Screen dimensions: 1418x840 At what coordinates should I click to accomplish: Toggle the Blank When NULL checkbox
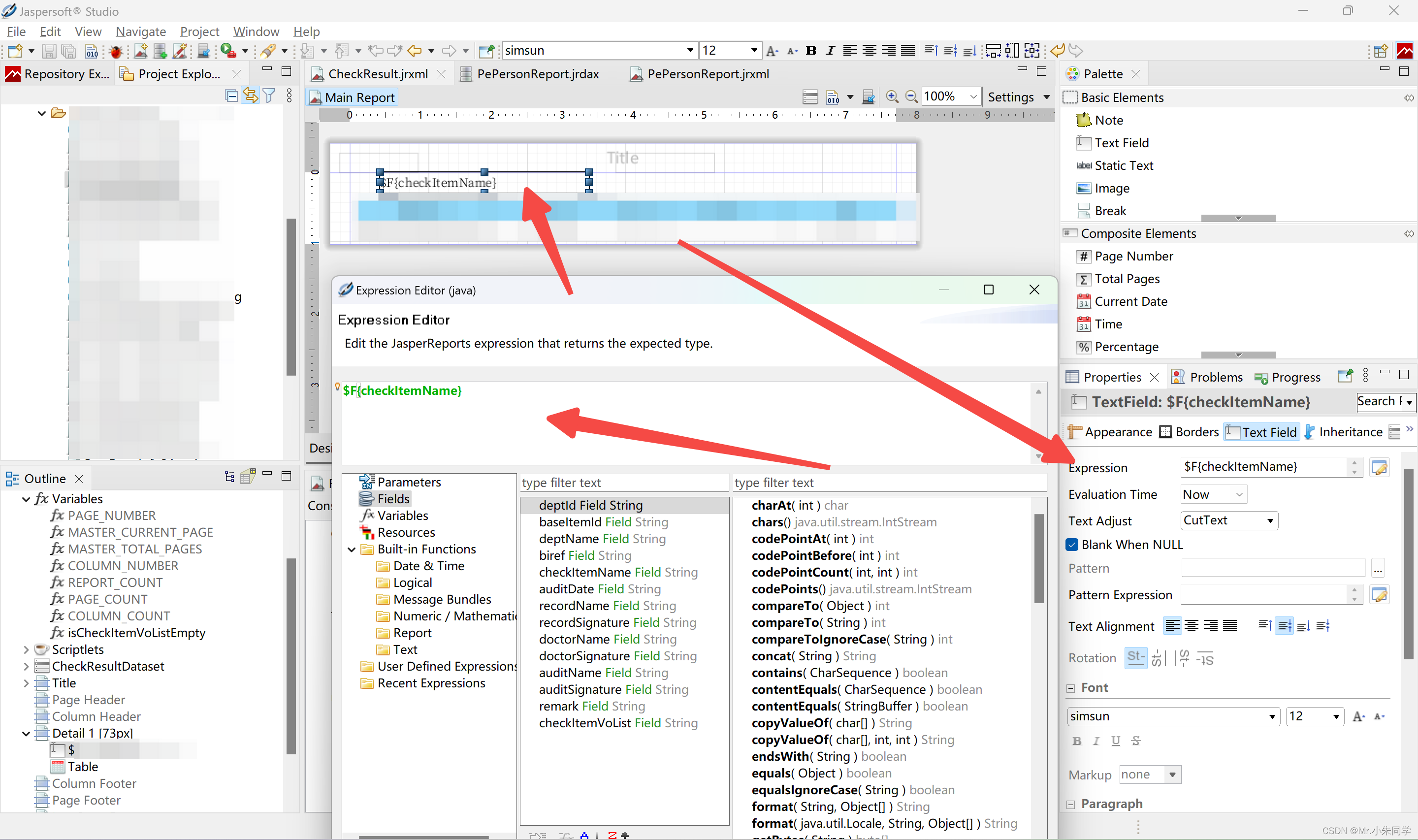click(x=1074, y=544)
